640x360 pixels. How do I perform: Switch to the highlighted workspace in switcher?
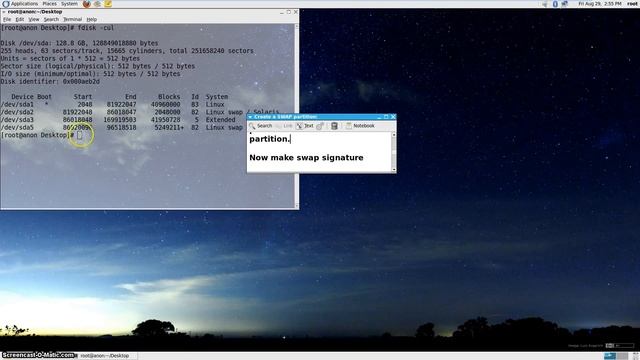[610, 356]
